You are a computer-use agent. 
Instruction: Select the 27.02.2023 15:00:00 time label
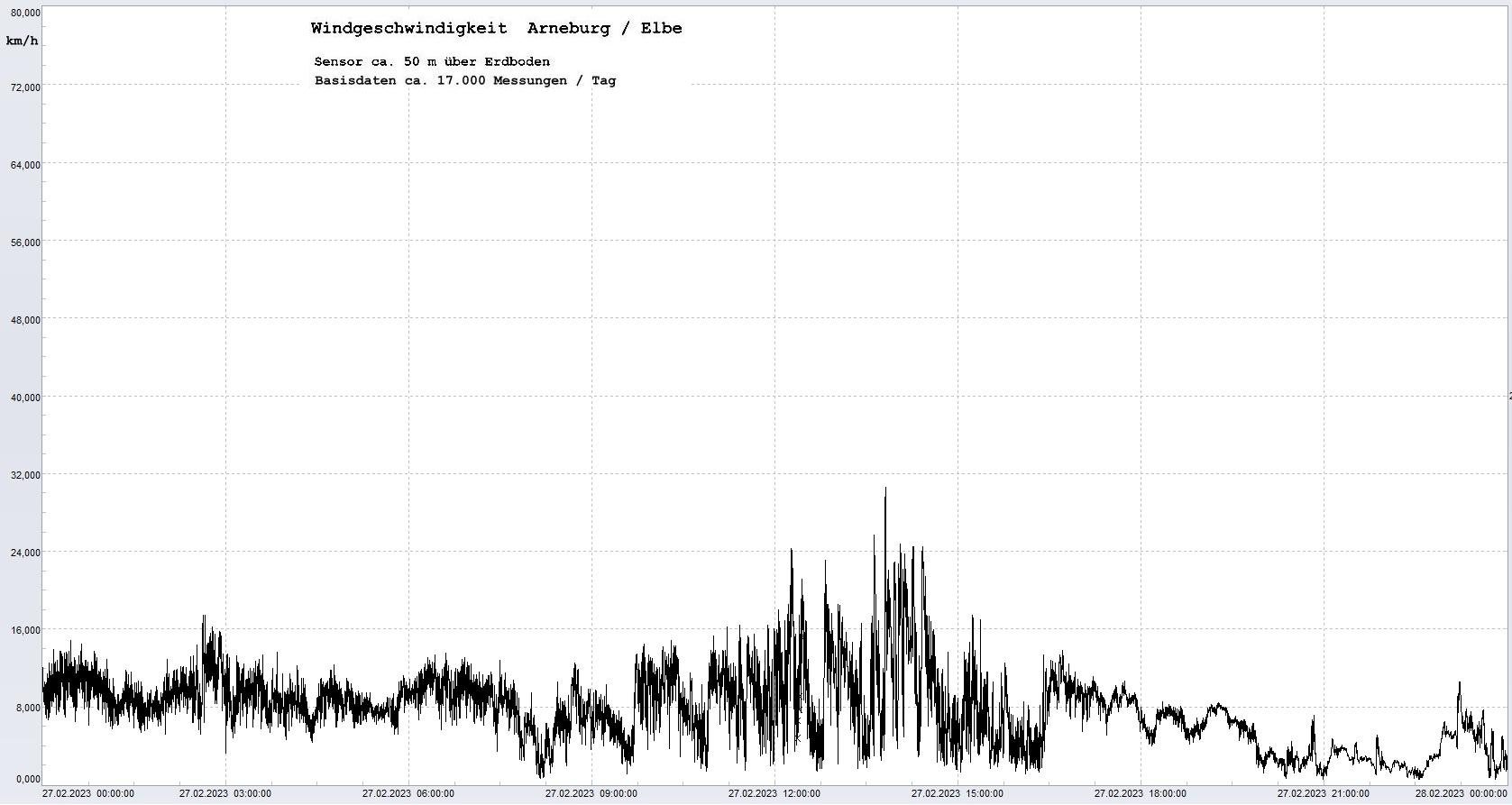[x=958, y=794]
